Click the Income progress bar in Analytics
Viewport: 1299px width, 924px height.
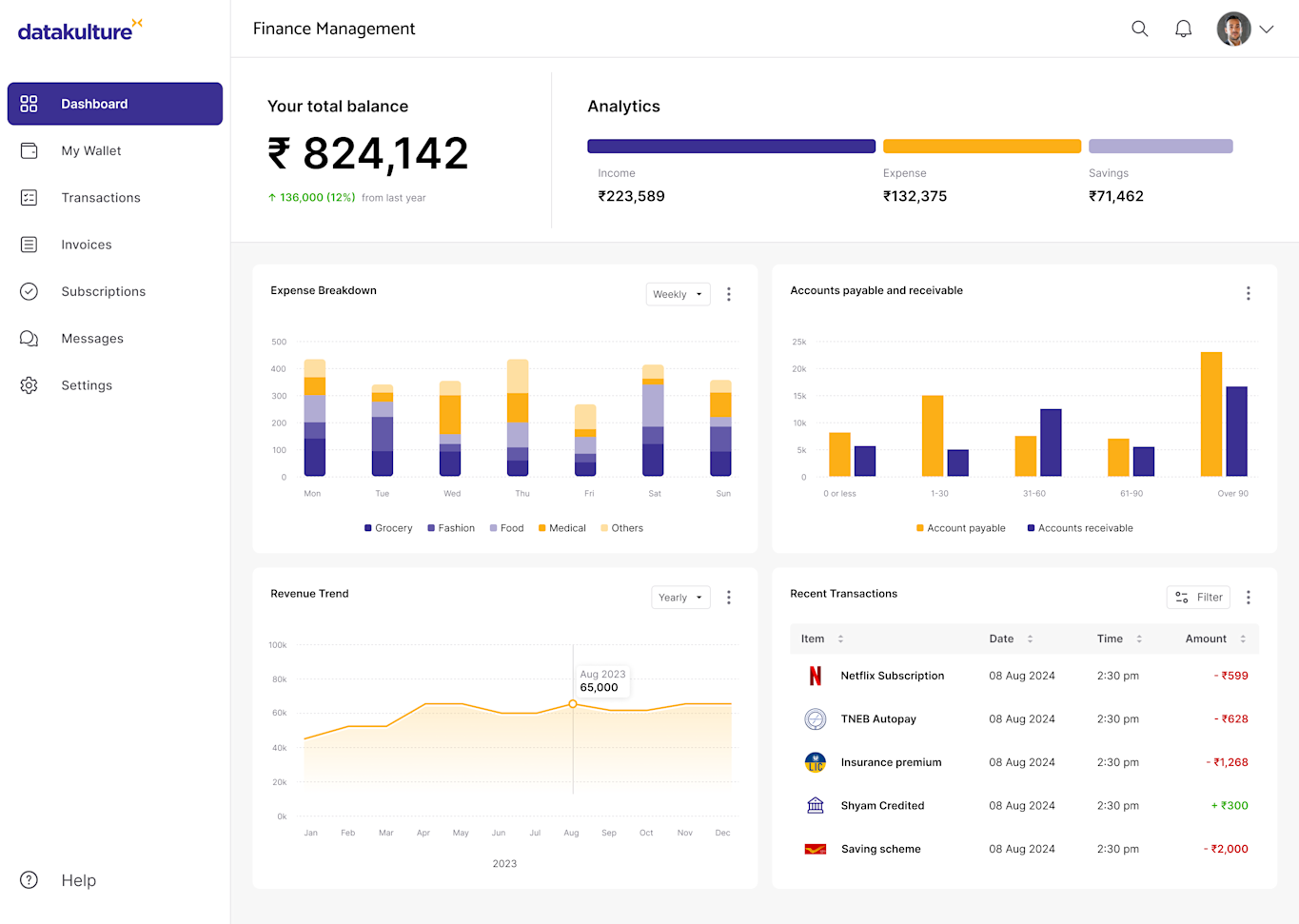point(731,146)
